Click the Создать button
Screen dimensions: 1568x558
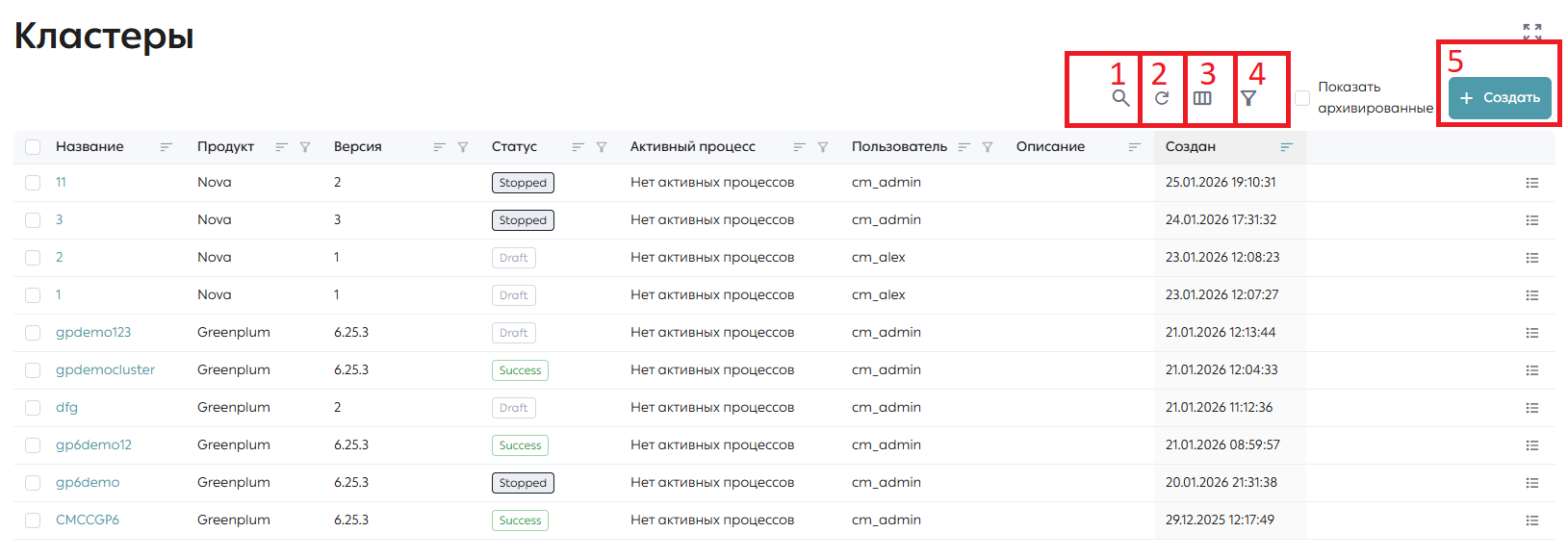[x=1500, y=98]
